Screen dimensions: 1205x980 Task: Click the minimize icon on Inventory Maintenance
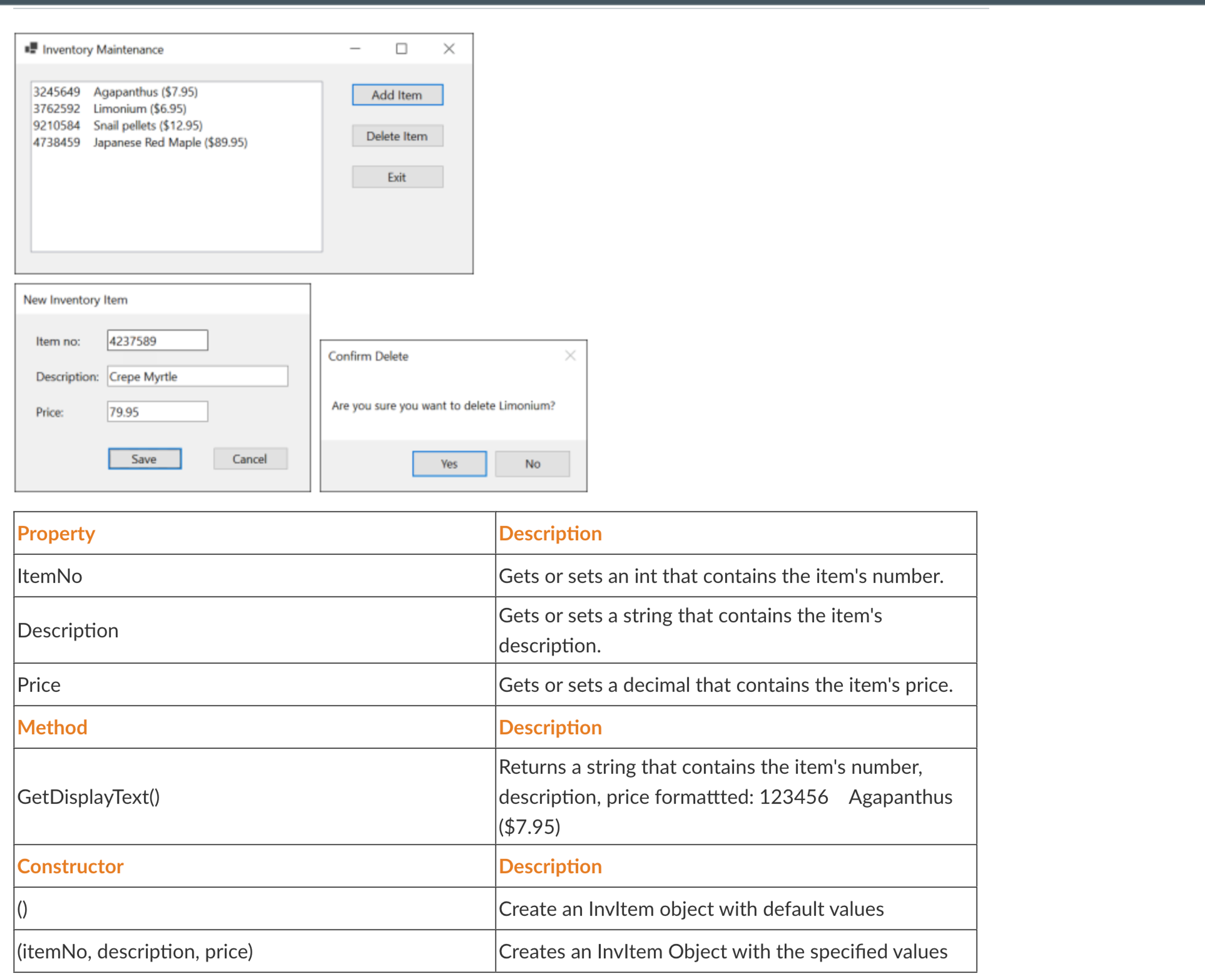pyautogui.click(x=354, y=49)
